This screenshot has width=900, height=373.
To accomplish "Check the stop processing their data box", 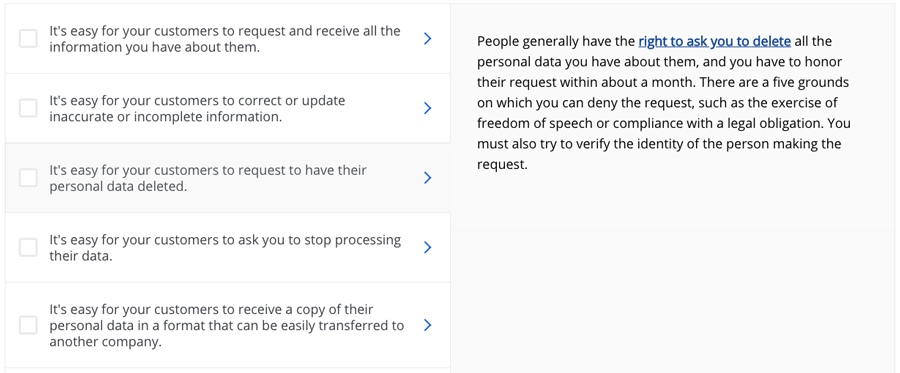I will (28, 247).
